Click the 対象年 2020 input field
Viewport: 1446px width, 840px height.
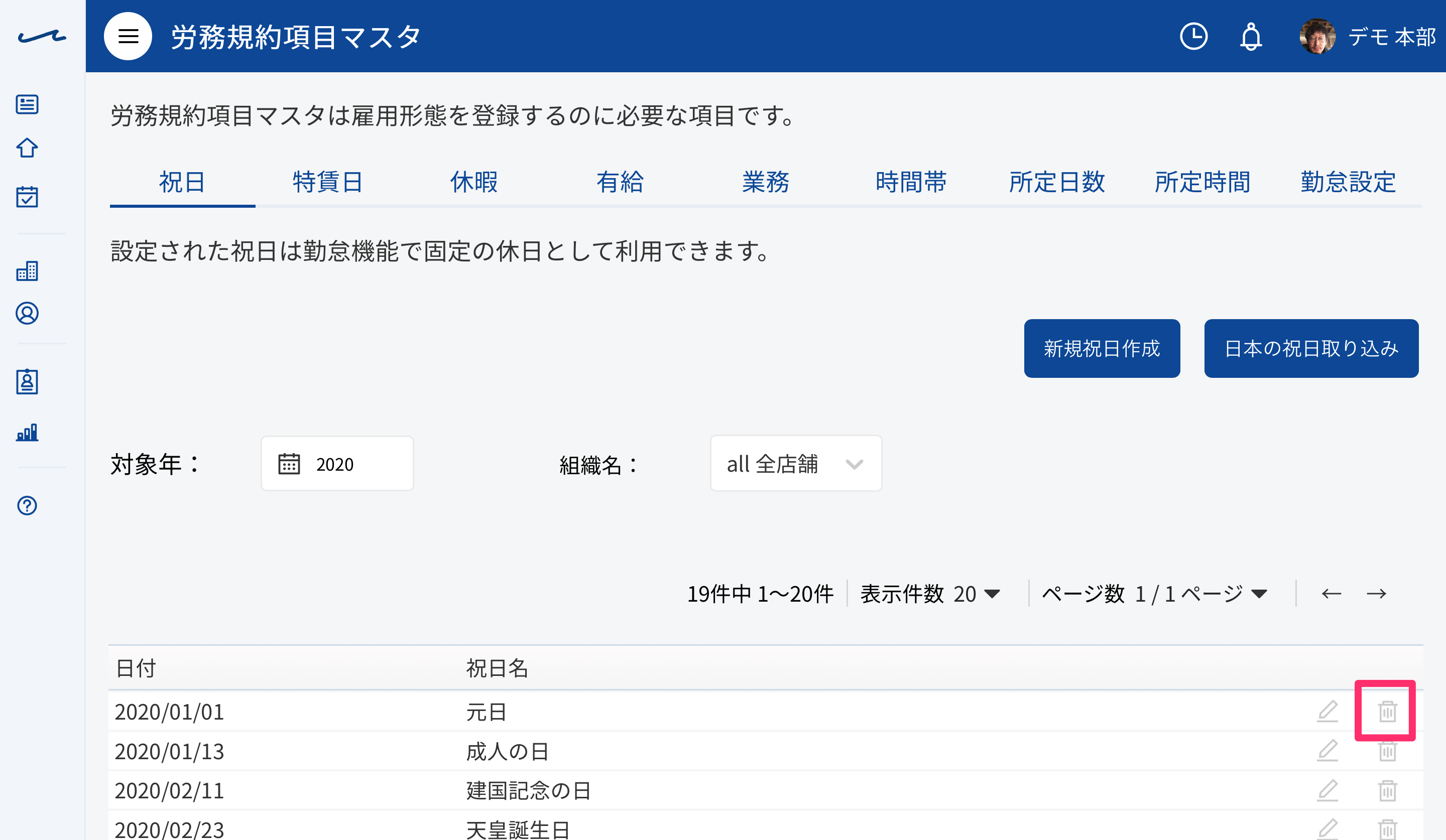pyautogui.click(x=337, y=463)
